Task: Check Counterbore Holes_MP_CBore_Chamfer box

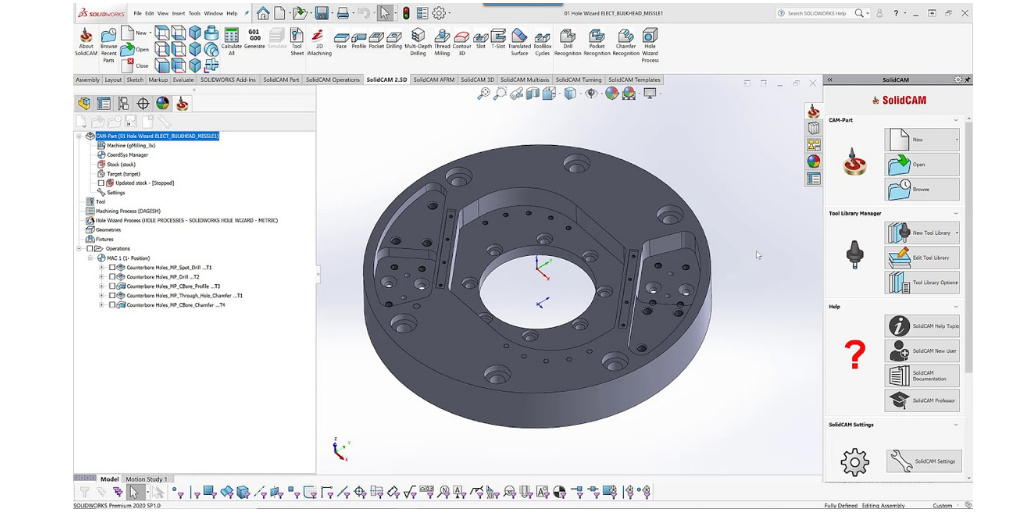Action: [x=112, y=305]
